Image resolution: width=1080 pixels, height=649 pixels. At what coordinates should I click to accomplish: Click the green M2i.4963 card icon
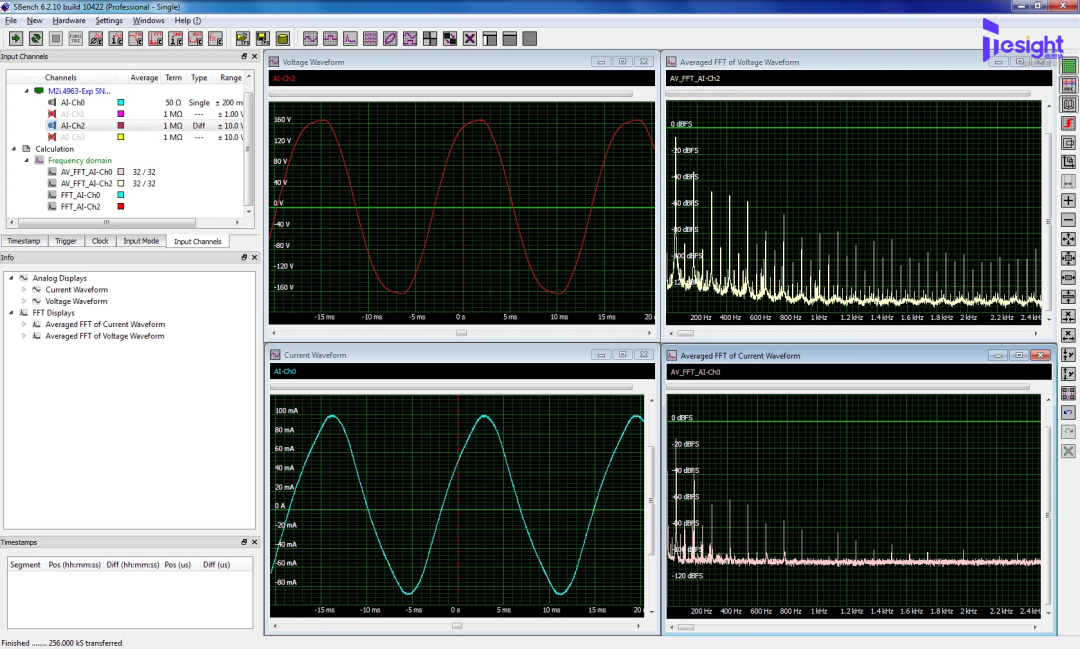tap(39, 91)
